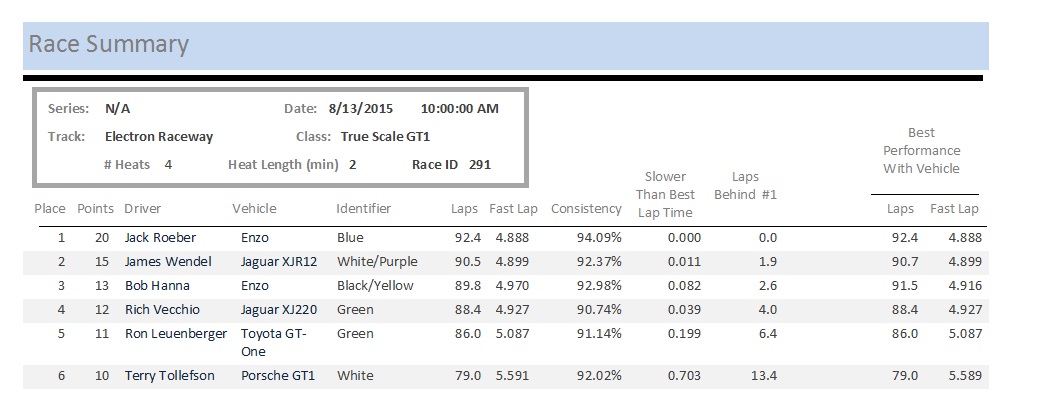Click slower-than-best value 0.082
Viewport: 1052px width, 403px height.
point(684,286)
